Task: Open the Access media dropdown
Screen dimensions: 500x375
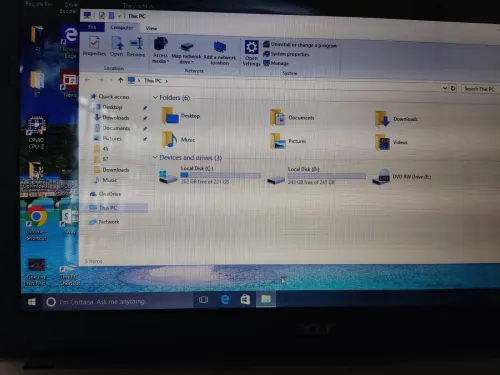Action: (160, 50)
